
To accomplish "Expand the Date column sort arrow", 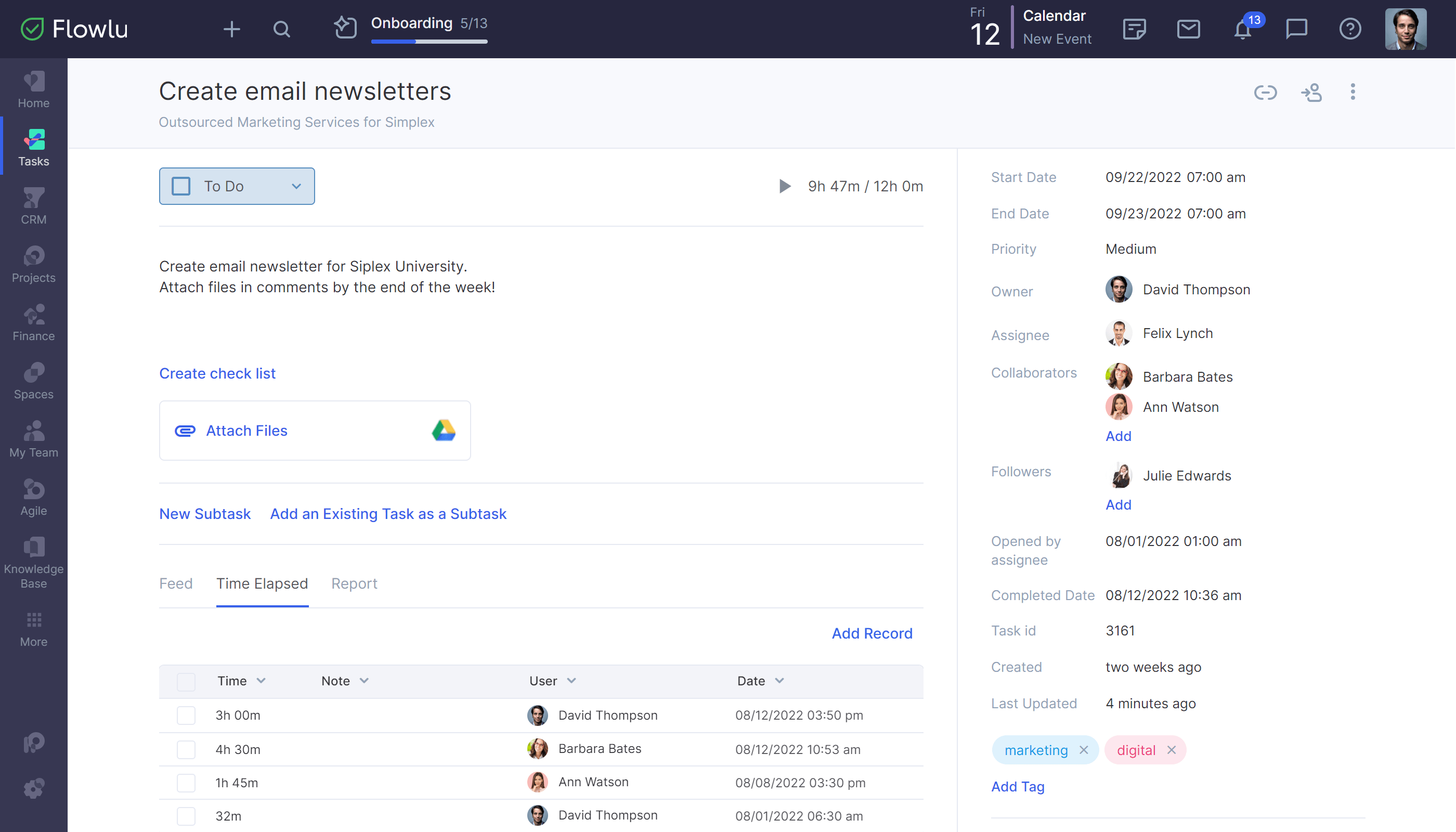I will (x=779, y=681).
